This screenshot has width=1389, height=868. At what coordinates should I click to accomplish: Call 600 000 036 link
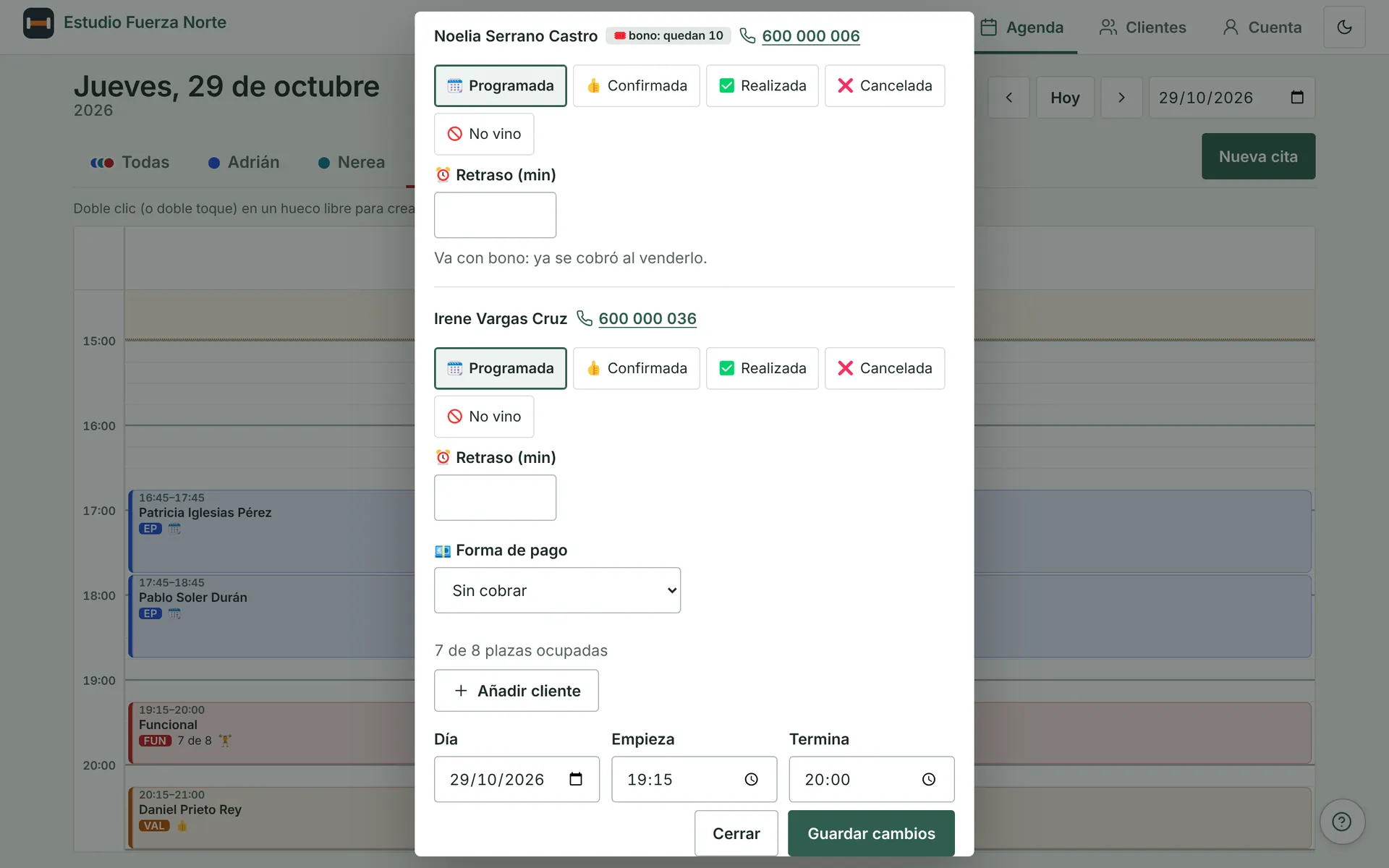tap(647, 318)
